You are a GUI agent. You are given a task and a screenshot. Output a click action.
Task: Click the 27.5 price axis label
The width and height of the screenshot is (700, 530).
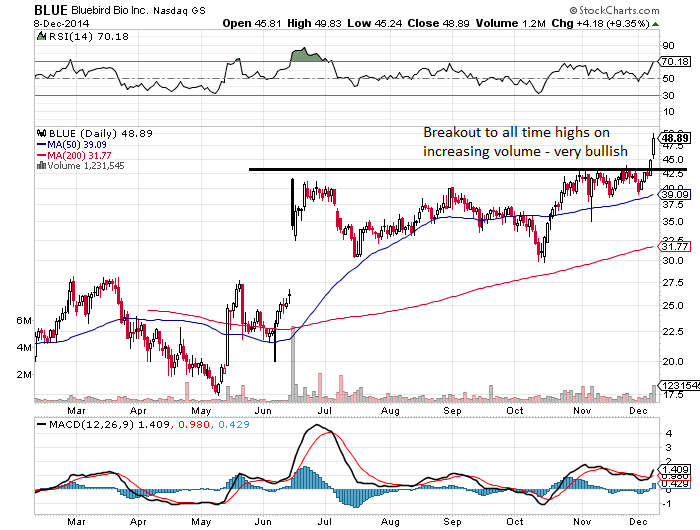coord(673,283)
